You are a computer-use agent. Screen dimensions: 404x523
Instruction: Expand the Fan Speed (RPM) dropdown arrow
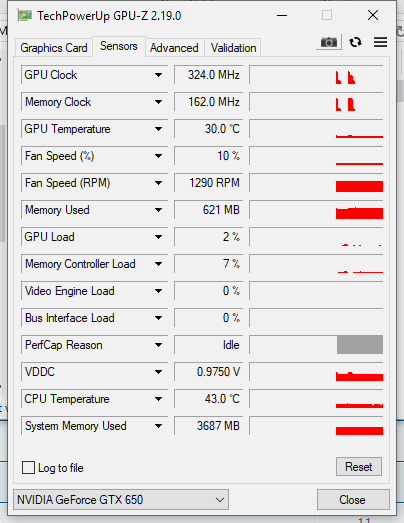pyautogui.click(x=158, y=183)
